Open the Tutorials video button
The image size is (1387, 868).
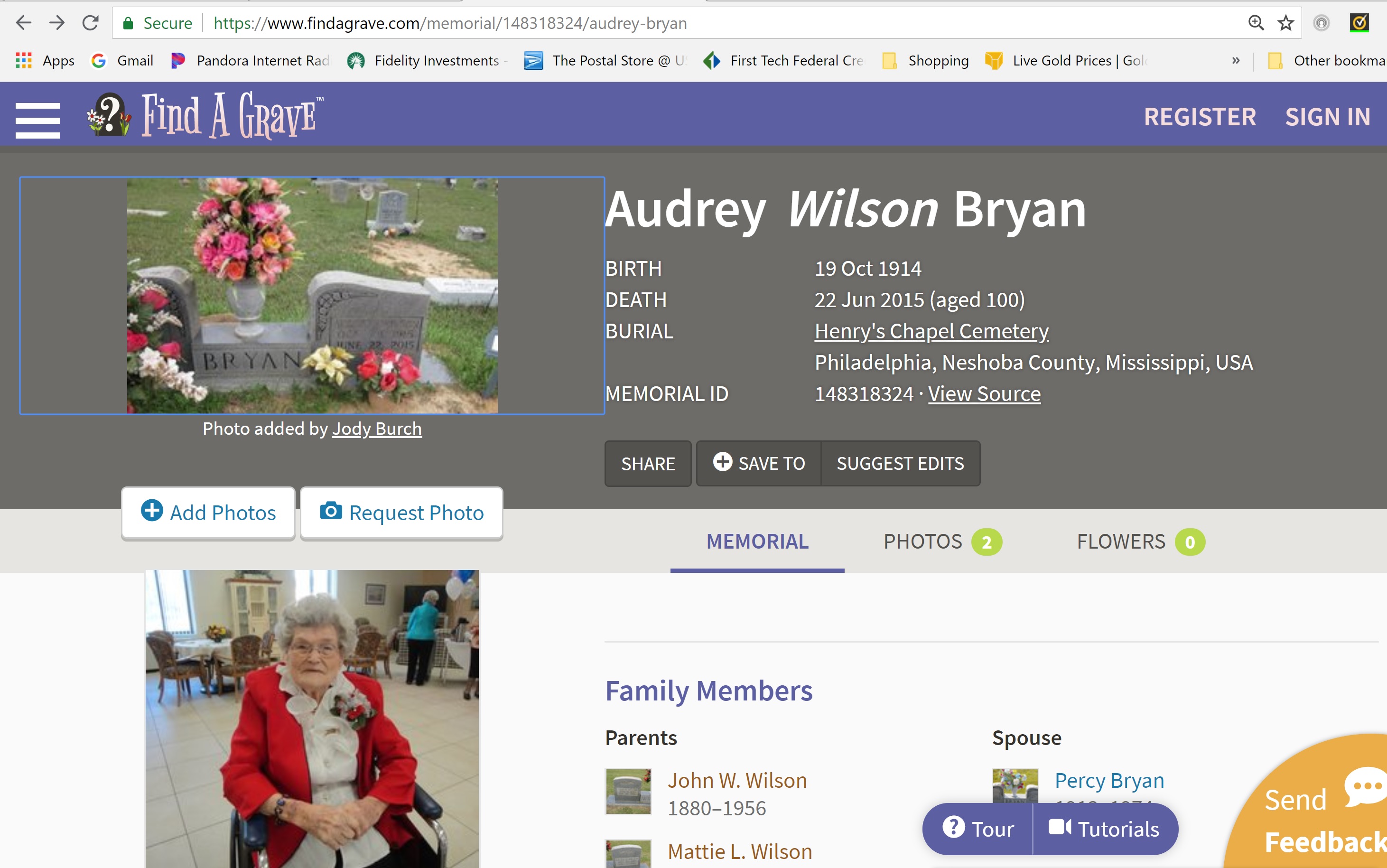point(1104,829)
